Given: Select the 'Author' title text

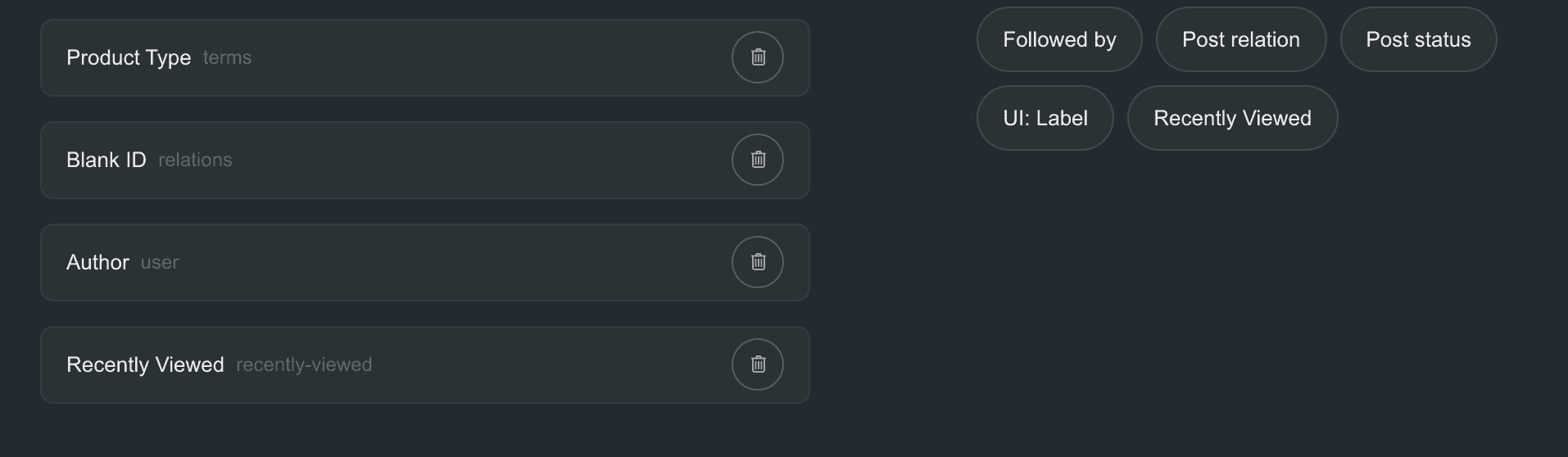Looking at the screenshot, I should coord(97,262).
